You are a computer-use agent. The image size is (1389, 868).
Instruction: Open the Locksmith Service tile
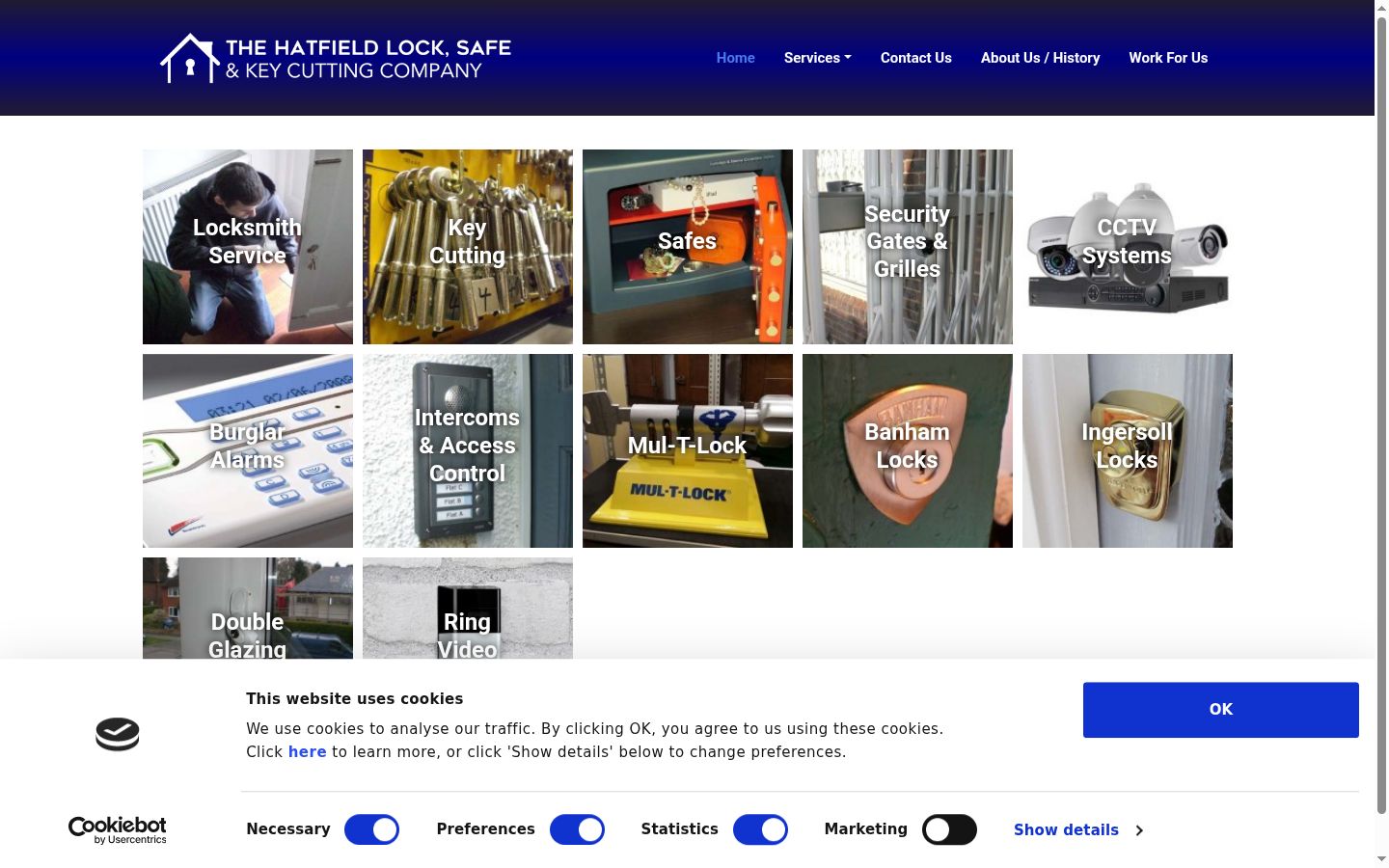coord(248,247)
